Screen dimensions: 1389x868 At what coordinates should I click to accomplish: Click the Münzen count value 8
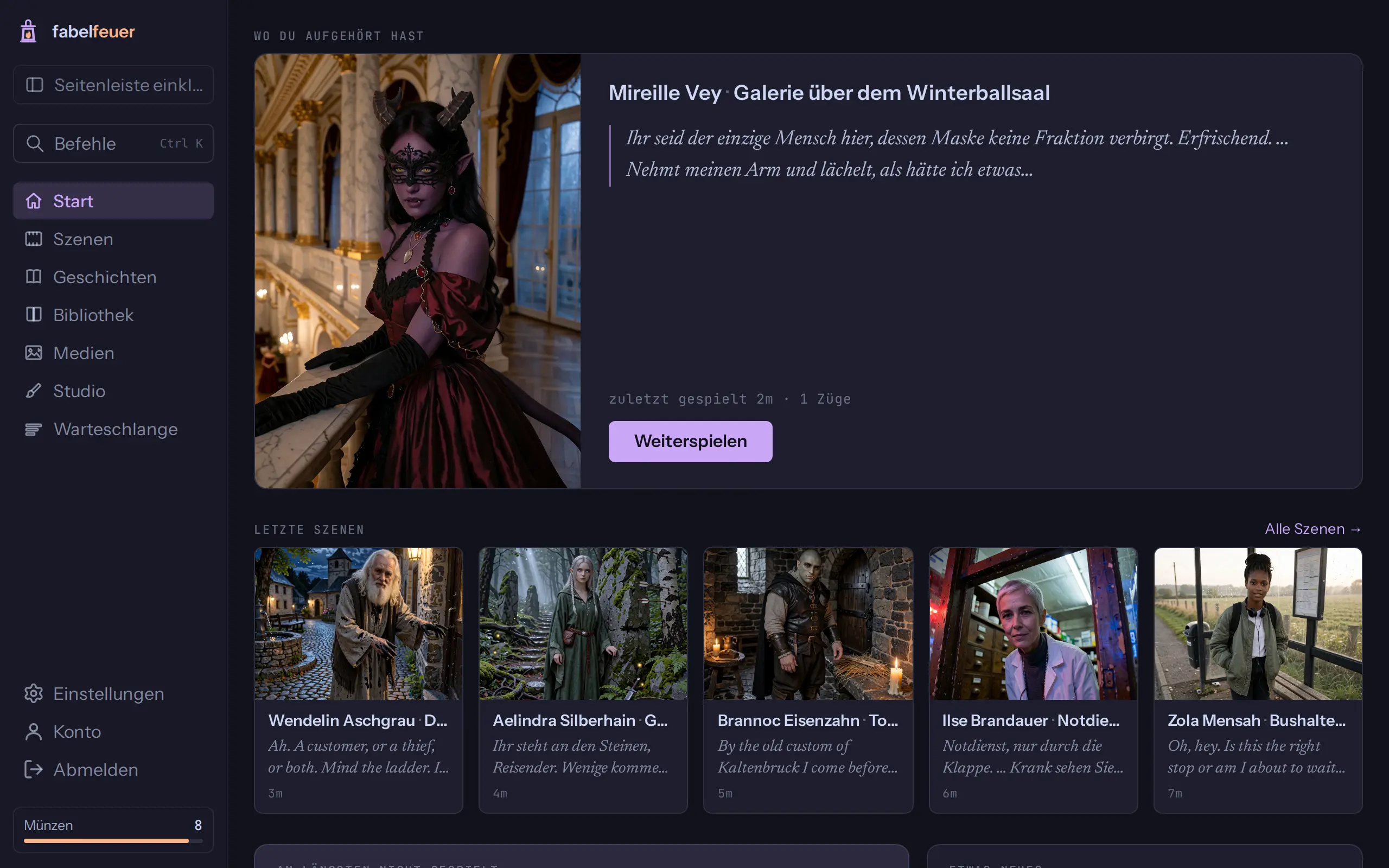pyautogui.click(x=198, y=825)
